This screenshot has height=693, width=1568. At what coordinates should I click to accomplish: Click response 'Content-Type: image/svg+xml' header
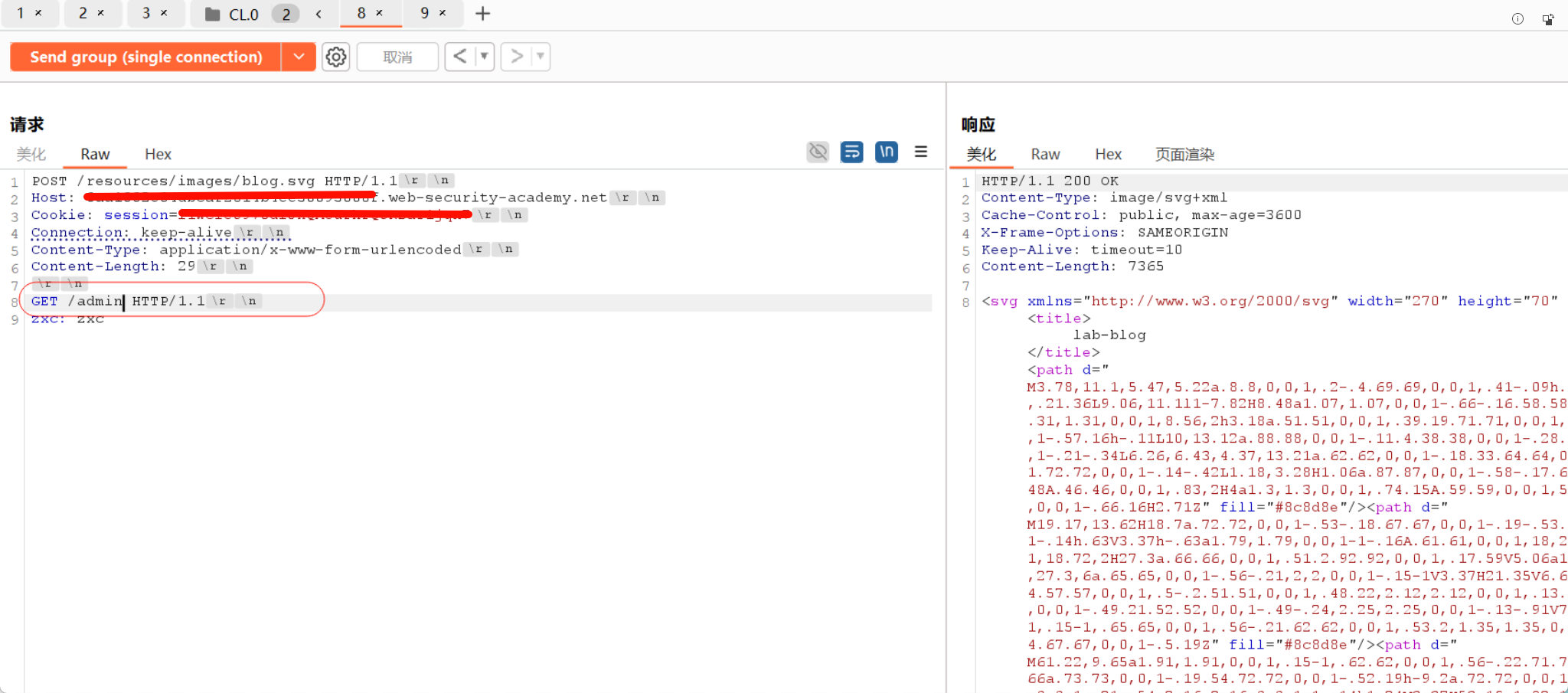coord(1104,198)
